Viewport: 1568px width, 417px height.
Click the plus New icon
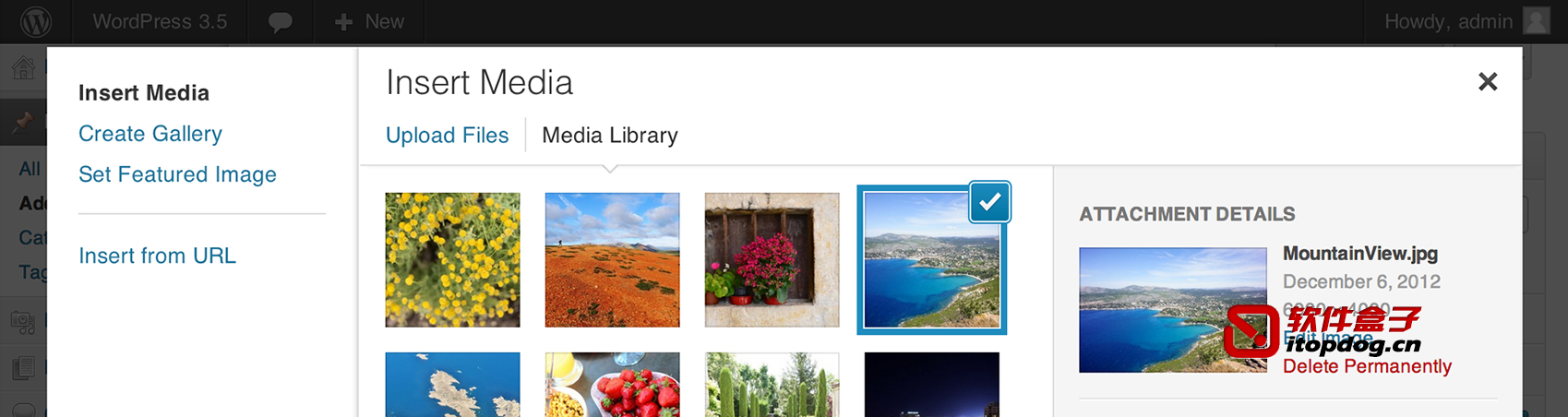pos(343,22)
